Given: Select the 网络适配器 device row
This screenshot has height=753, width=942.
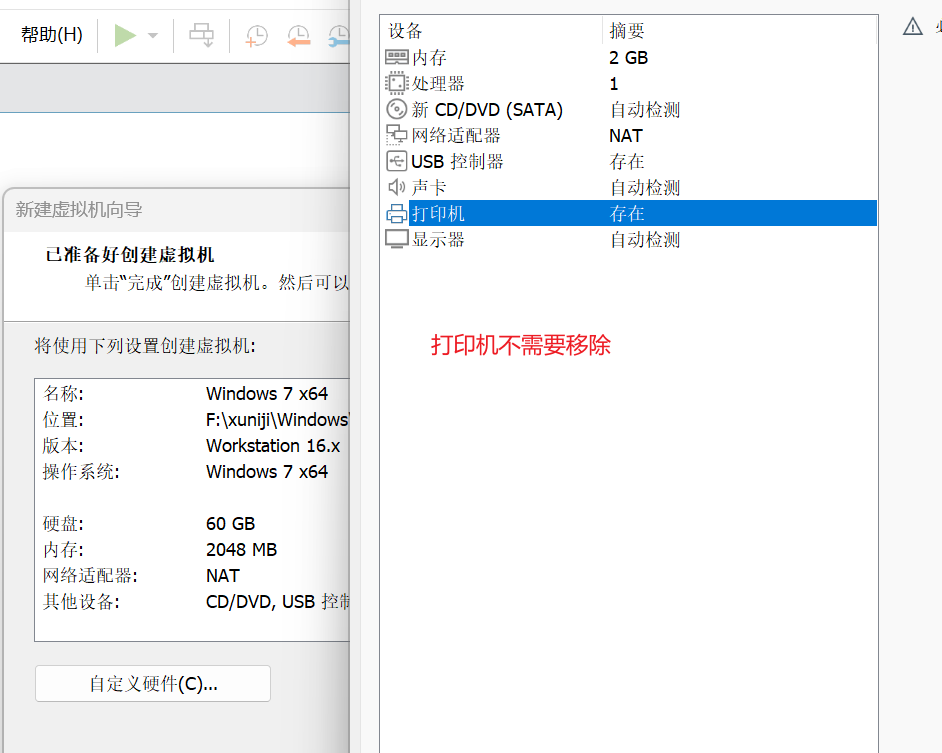Looking at the screenshot, I should click(630, 135).
